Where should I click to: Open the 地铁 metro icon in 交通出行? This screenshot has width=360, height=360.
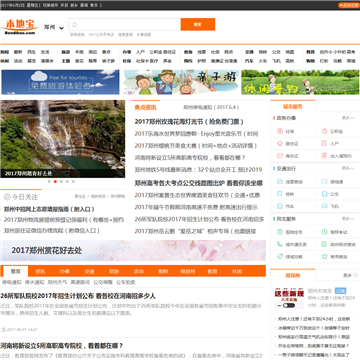coord(280,194)
